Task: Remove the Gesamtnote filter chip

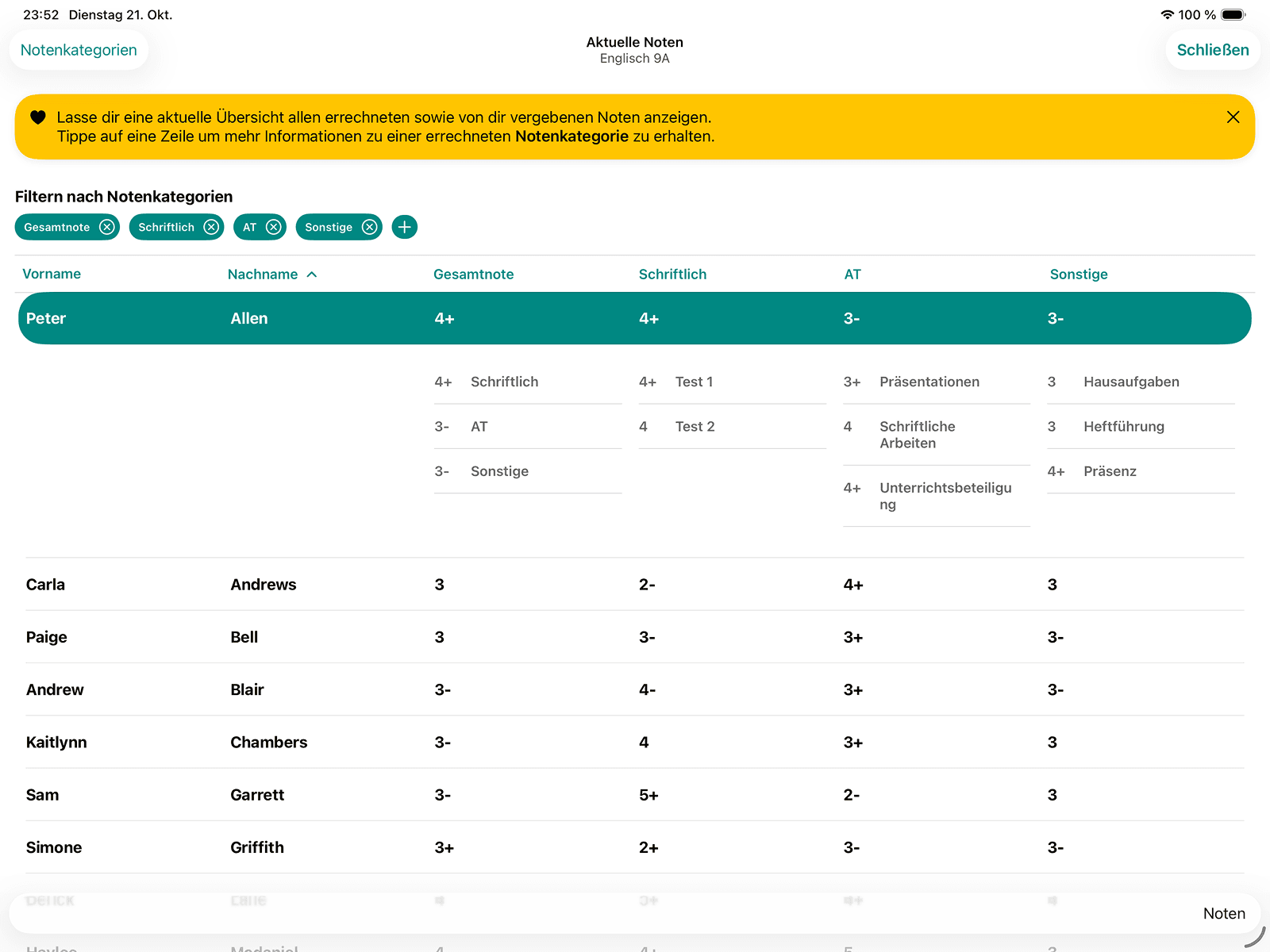Action: coord(107,228)
